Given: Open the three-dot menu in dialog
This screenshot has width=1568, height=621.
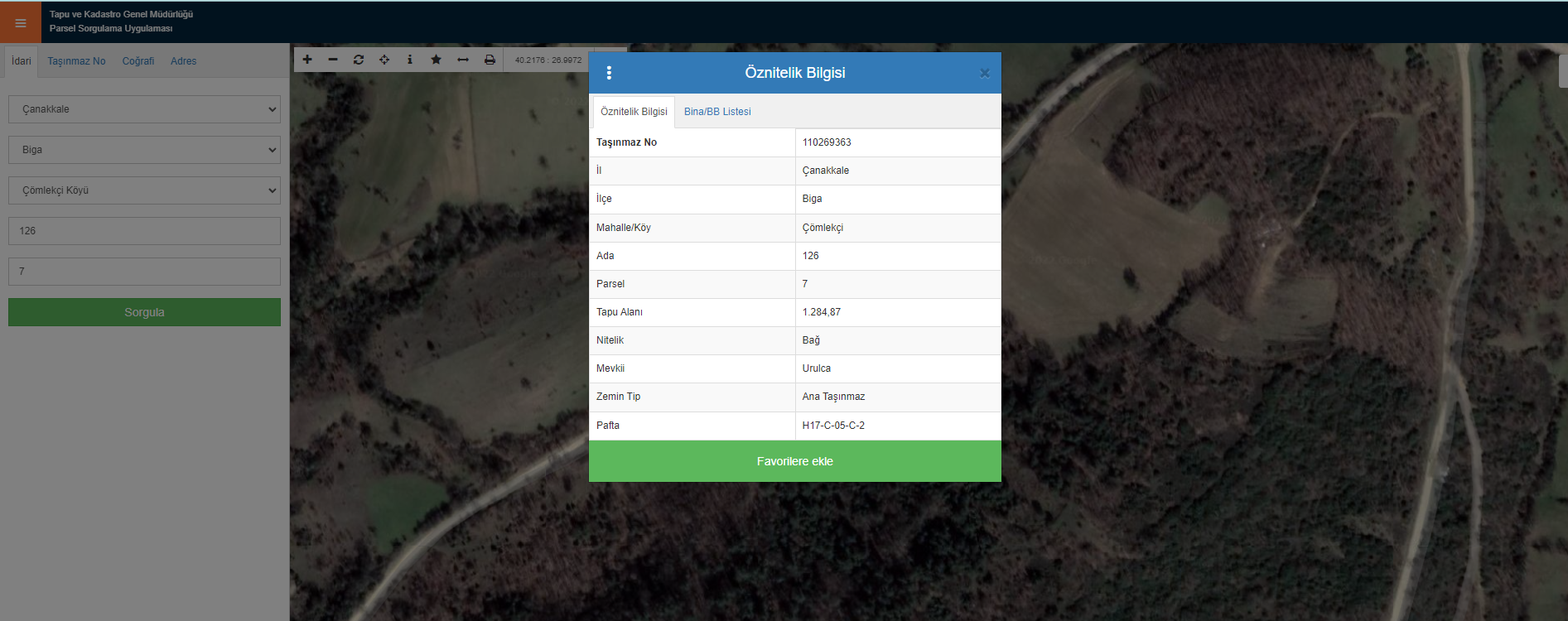Looking at the screenshot, I should 609,73.
